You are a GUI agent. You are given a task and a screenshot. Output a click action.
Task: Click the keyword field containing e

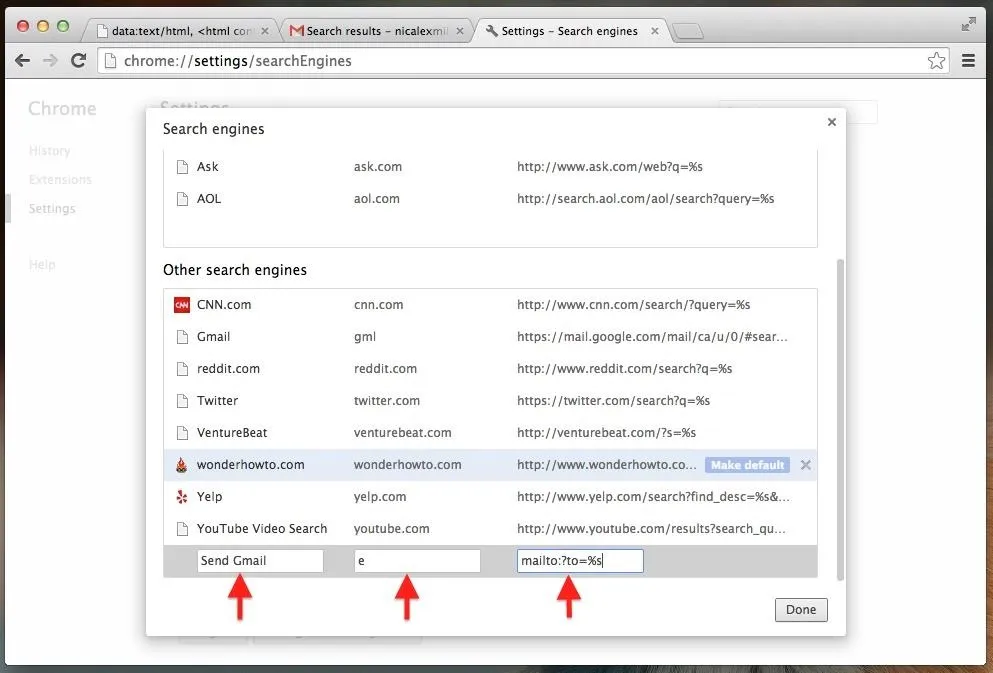[x=417, y=561]
